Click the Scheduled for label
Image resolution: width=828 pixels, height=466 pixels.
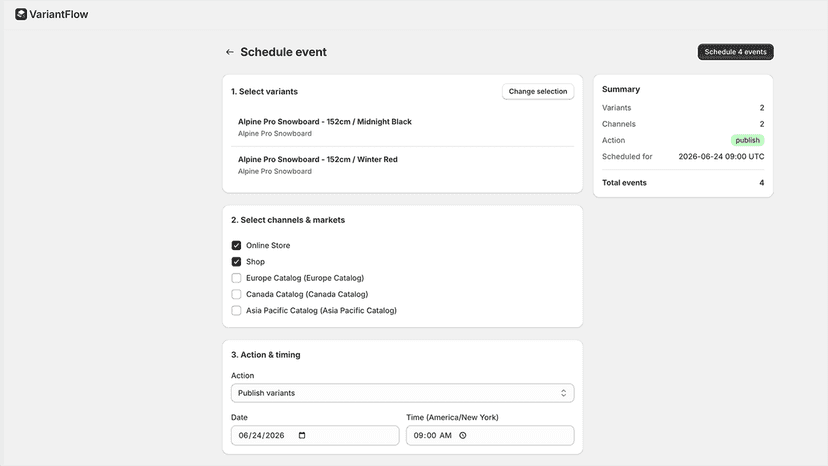(627, 156)
